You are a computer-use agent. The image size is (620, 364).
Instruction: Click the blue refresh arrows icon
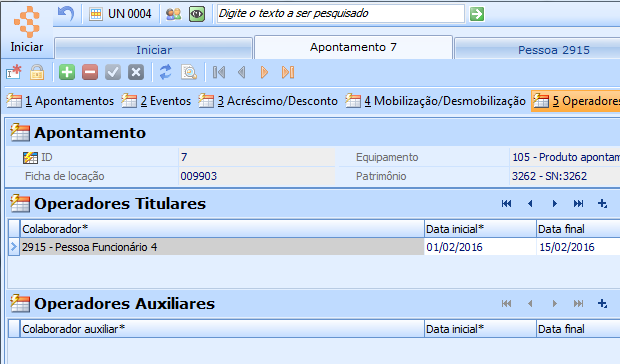(x=165, y=72)
